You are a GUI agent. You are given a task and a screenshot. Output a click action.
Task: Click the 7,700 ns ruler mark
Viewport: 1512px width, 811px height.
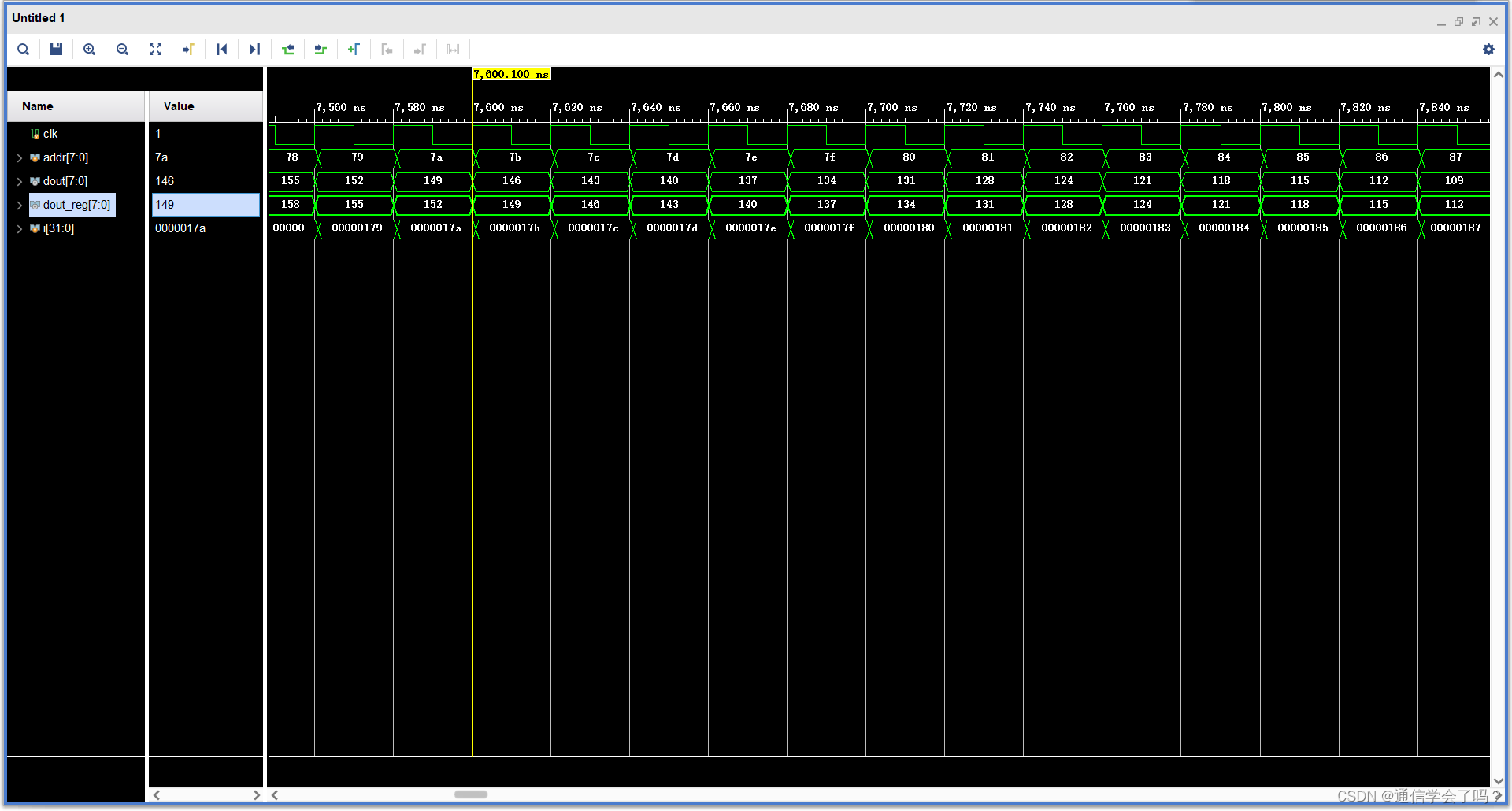[891, 107]
